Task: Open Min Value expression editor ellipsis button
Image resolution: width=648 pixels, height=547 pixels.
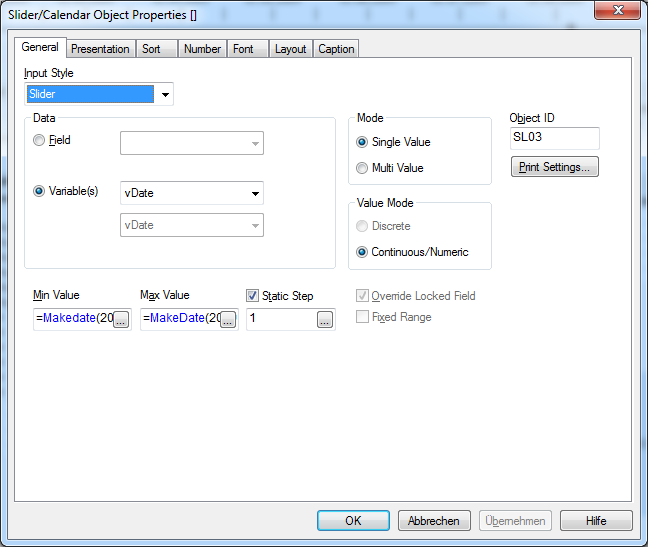Action: click(x=121, y=319)
